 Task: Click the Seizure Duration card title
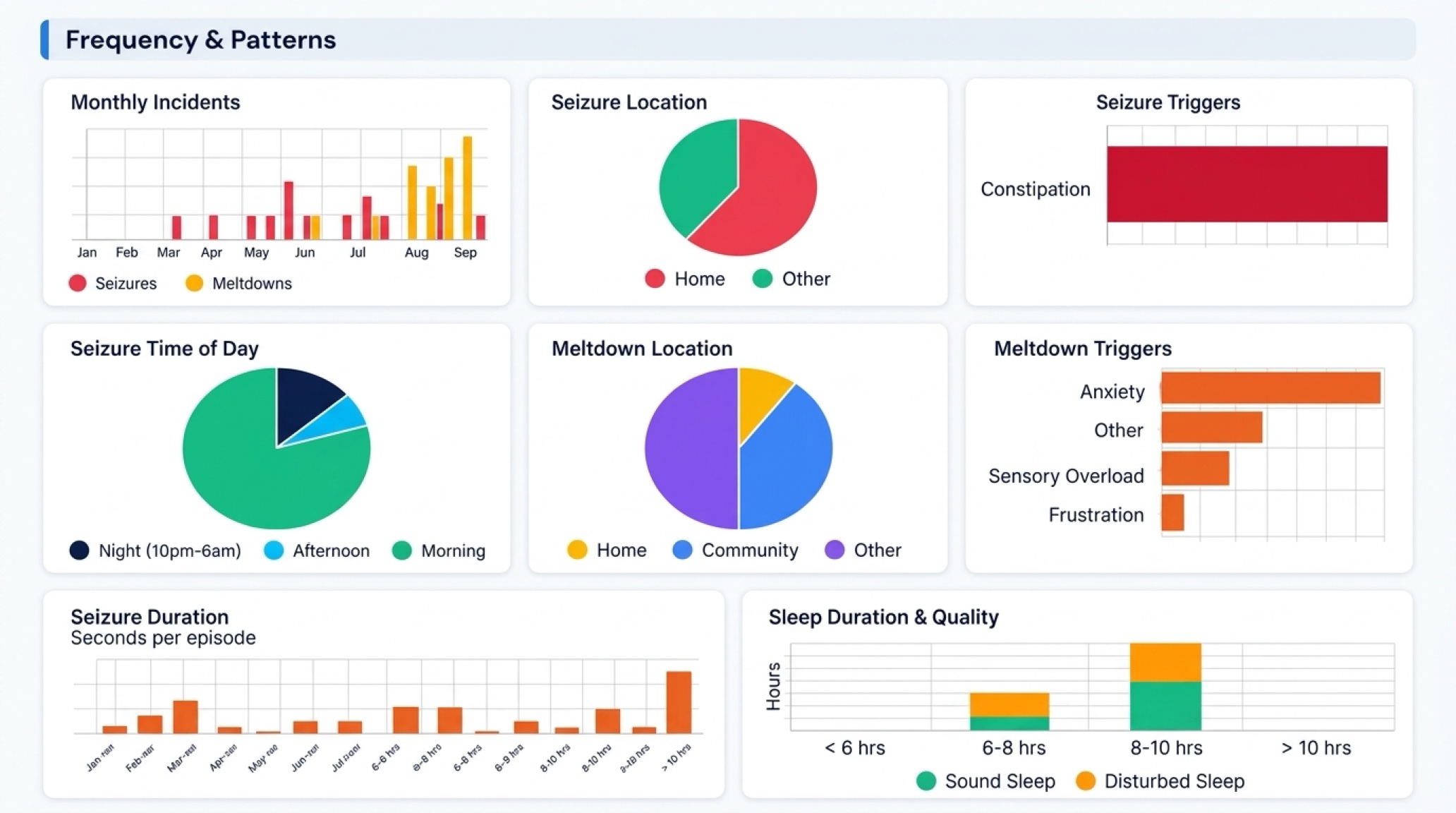[x=150, y=617]
